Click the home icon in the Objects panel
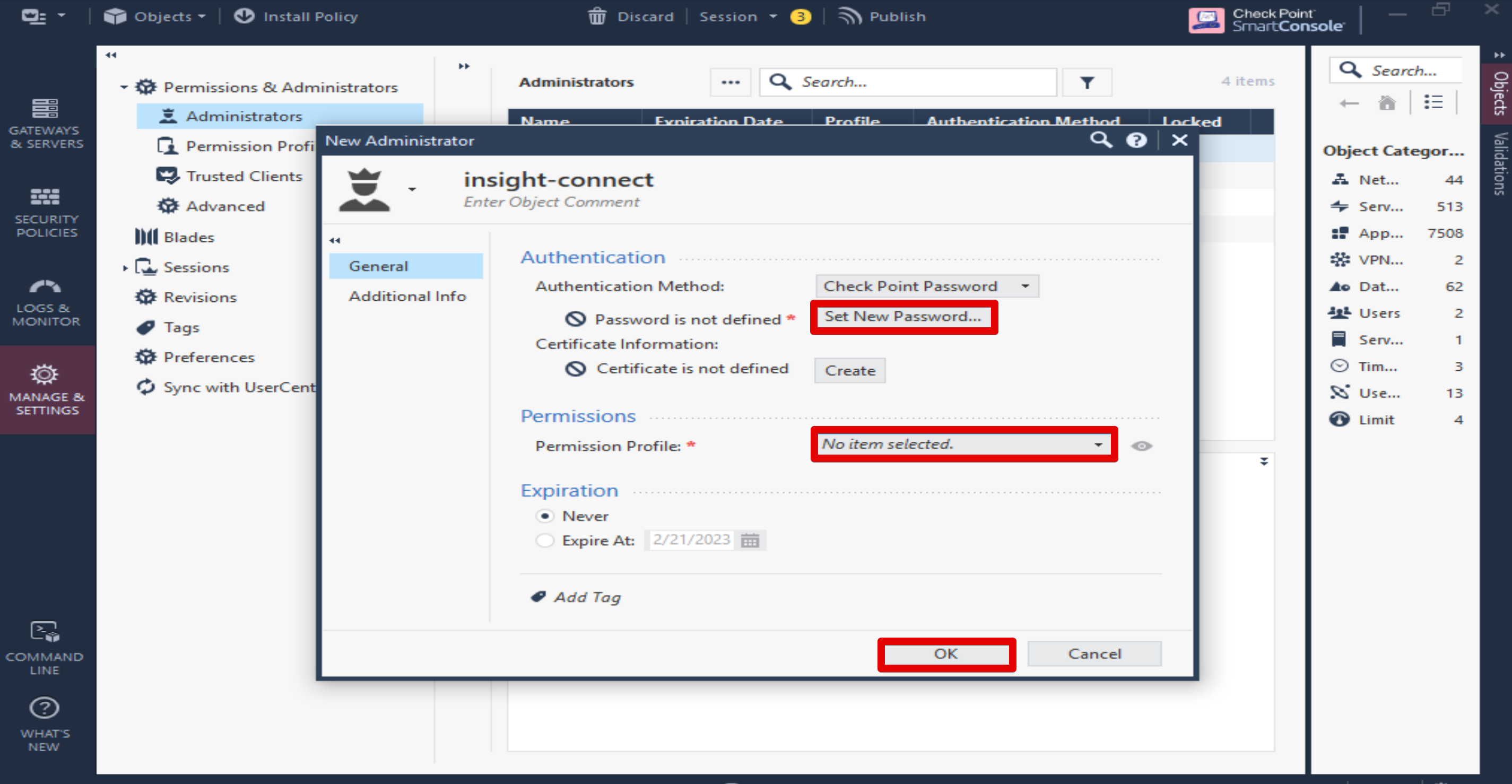Image resolution: width=1512 pixels, height=784 pixels. tap(1386, 103)
